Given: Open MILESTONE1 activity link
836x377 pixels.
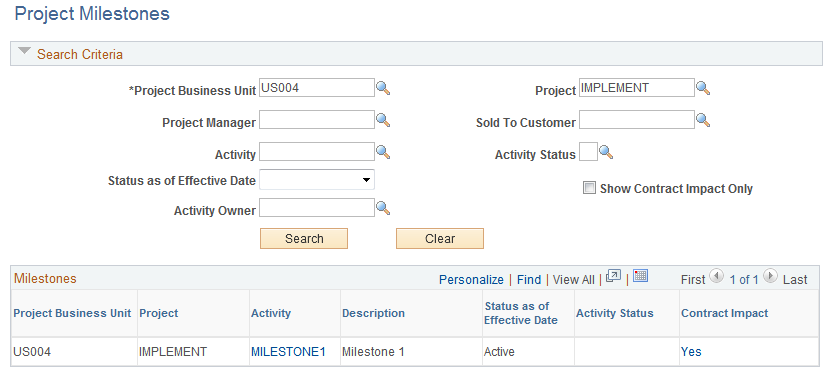Looking at the screenshot, I should point(288,352).
